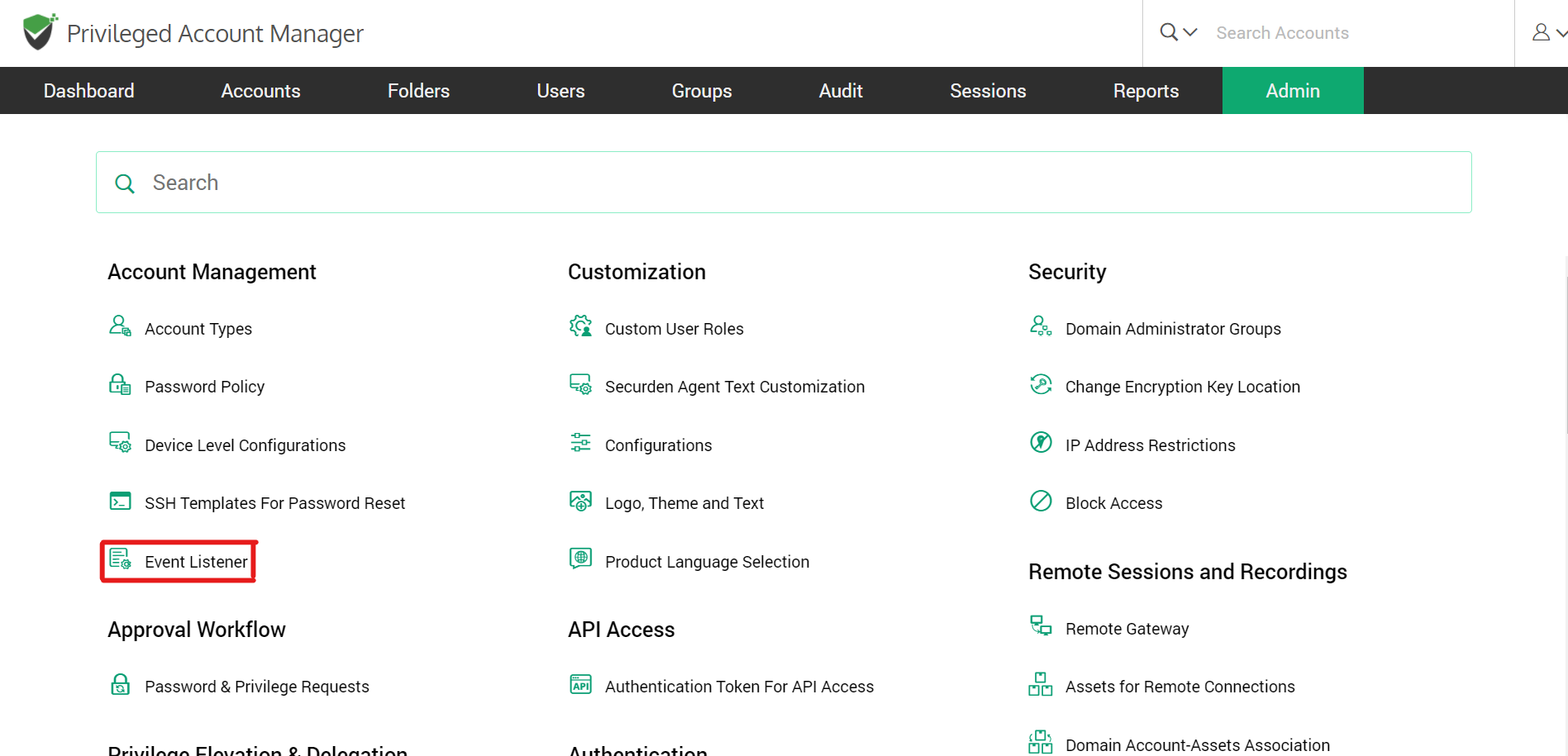Click the IP Address Restrictions icon
1568x756 pixels.
pyautogui.click(x=1041, y=443)
